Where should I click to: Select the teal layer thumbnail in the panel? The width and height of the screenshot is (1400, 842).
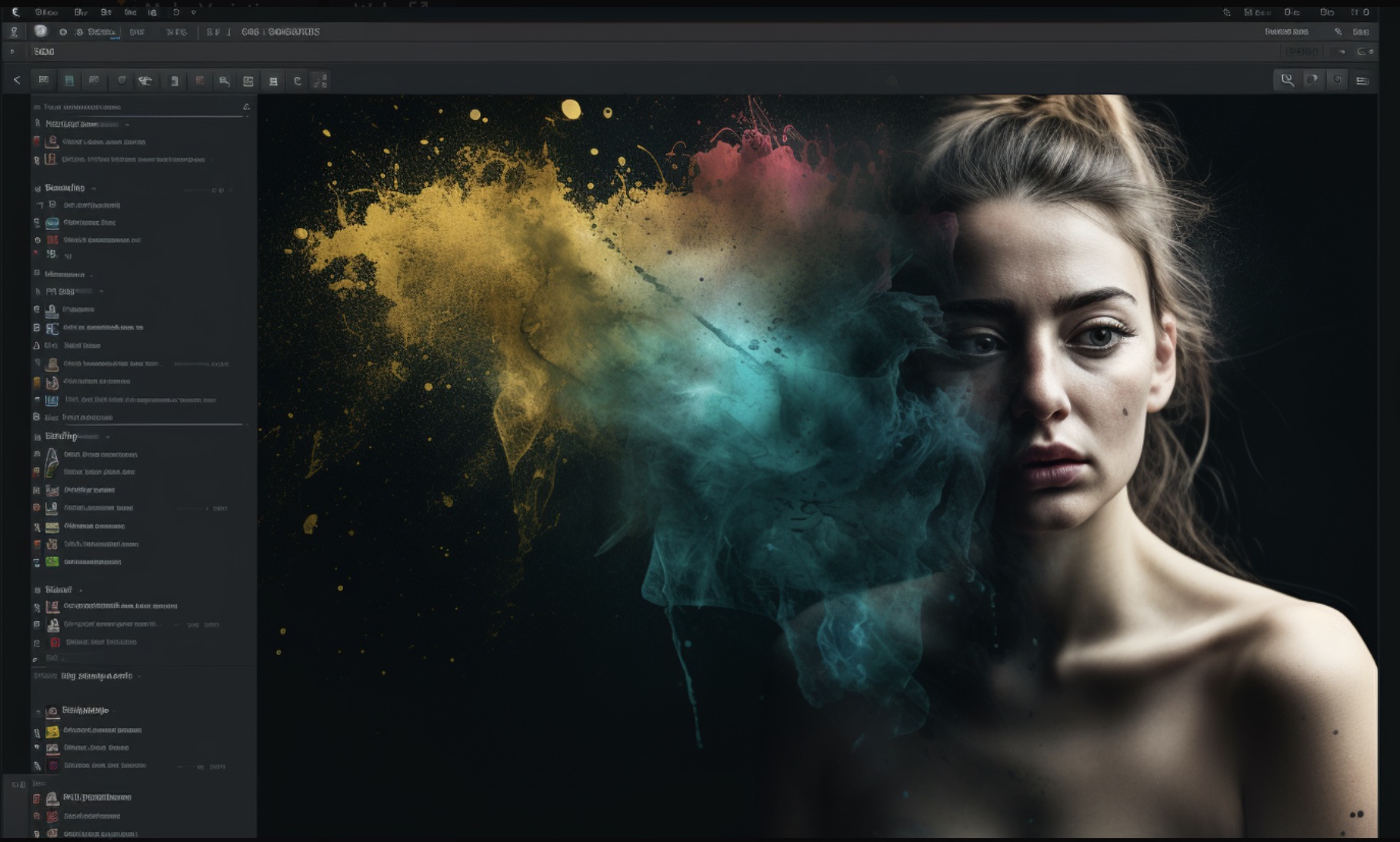(52, 222)
